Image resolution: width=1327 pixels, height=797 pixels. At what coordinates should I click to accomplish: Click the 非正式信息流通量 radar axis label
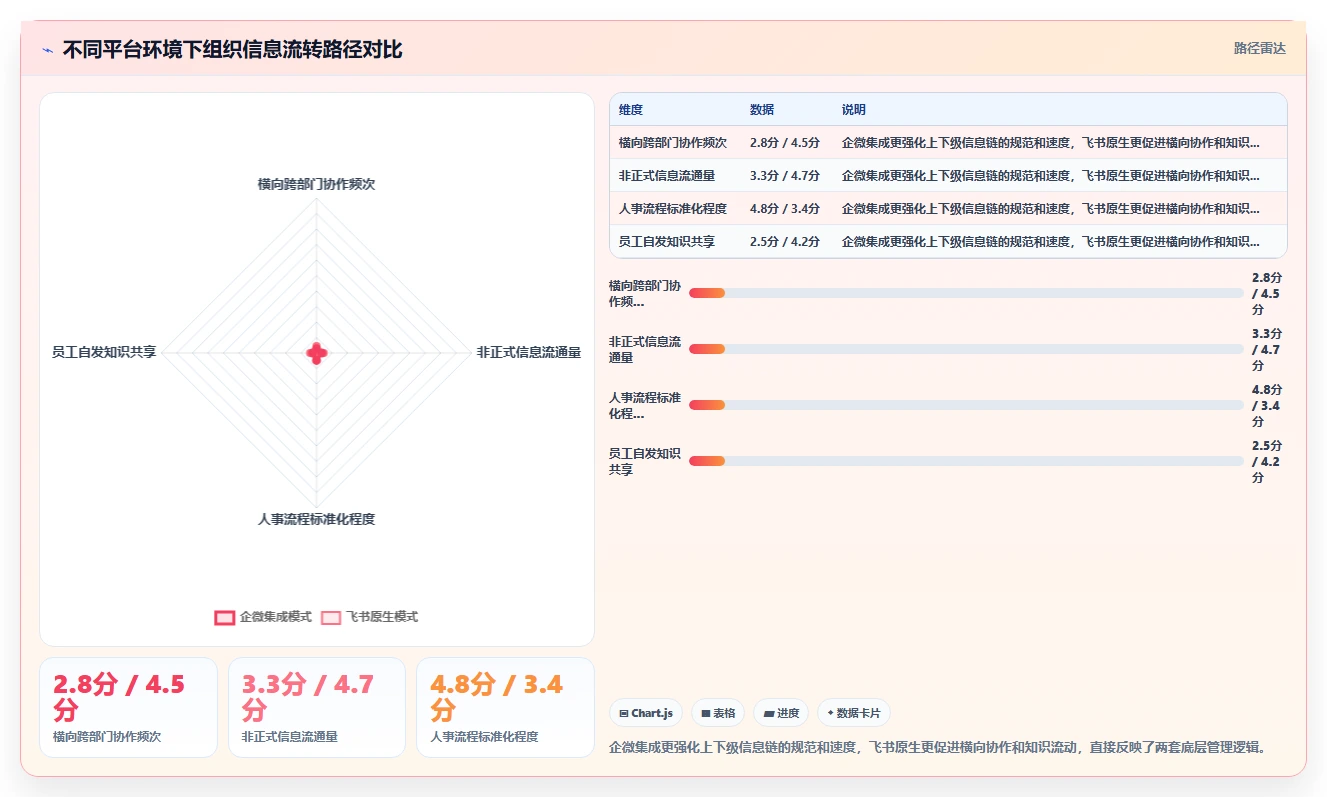coord(529,352)
